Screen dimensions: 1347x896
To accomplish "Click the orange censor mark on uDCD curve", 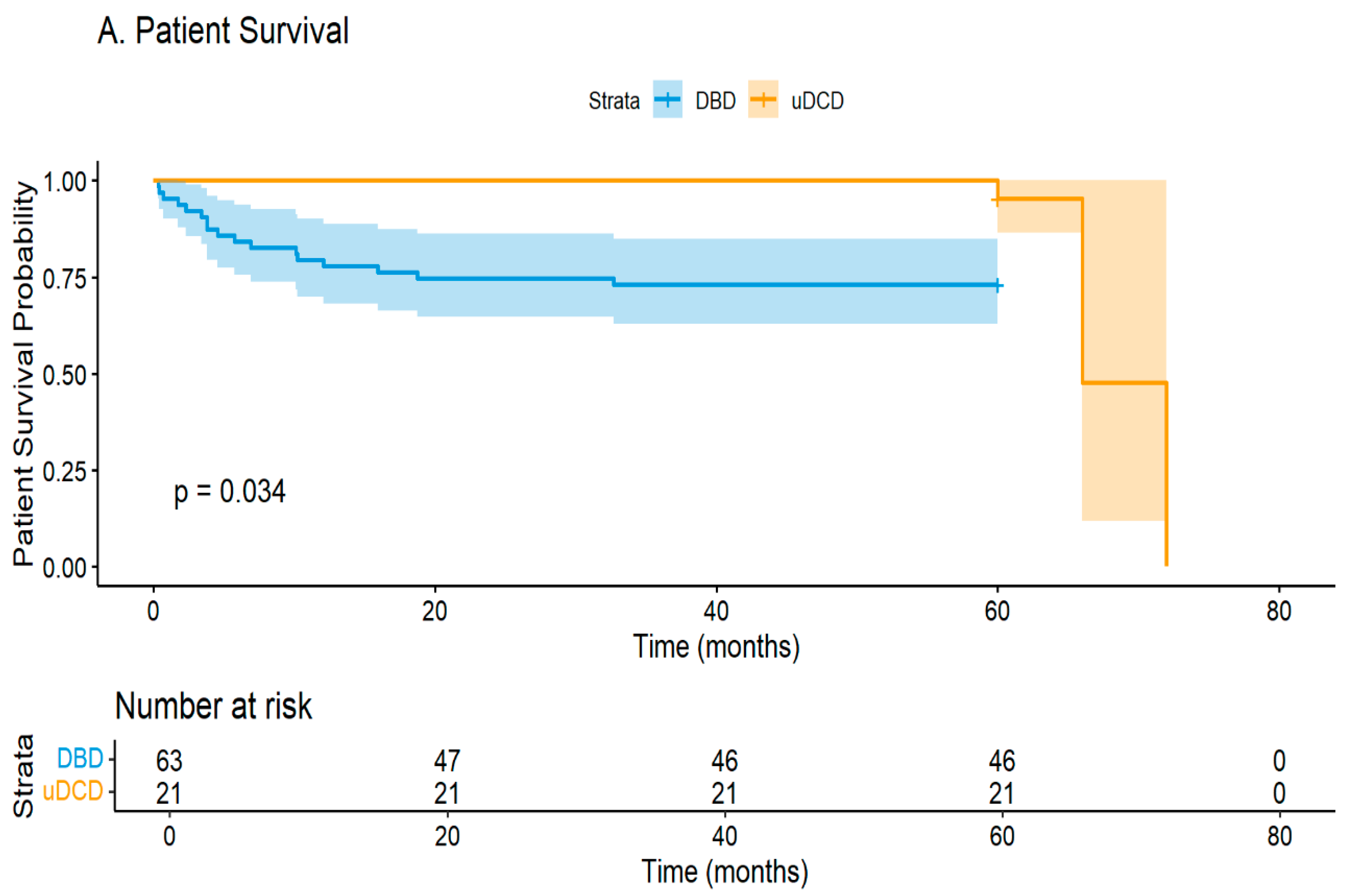I will [x=997, y=200].
